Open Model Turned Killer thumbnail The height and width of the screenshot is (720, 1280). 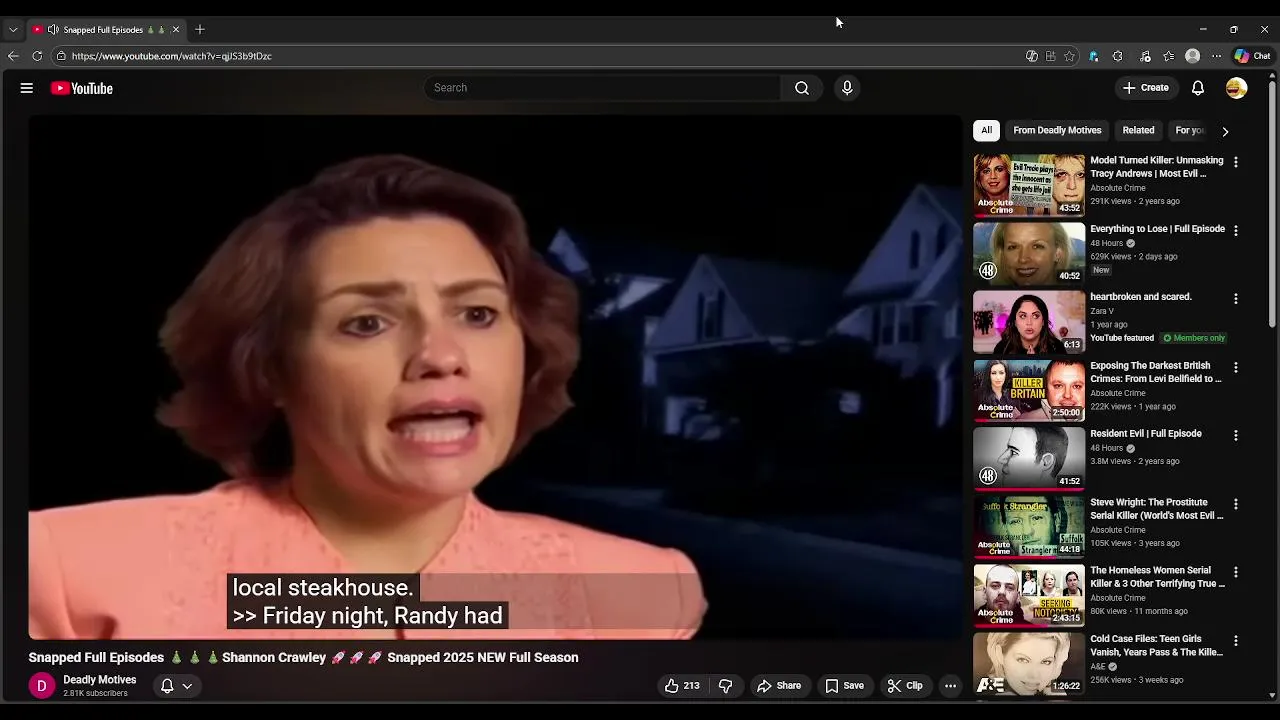[x=1029, y=185]
